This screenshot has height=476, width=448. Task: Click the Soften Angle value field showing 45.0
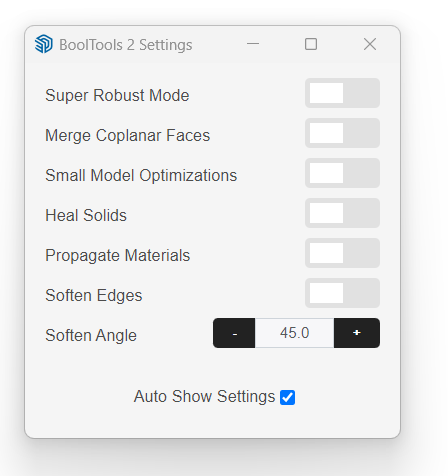tap(295, 333)
